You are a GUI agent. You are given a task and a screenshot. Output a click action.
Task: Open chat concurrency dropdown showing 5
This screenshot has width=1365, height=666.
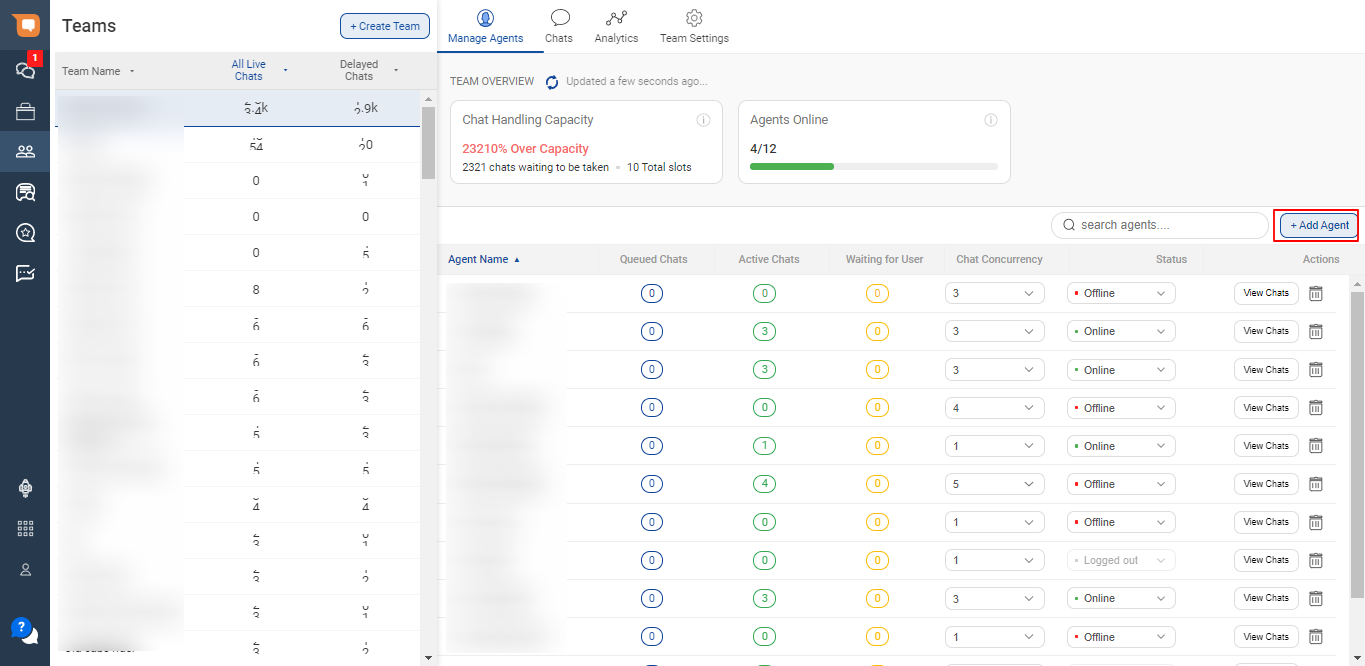click(x=994, y=484)
